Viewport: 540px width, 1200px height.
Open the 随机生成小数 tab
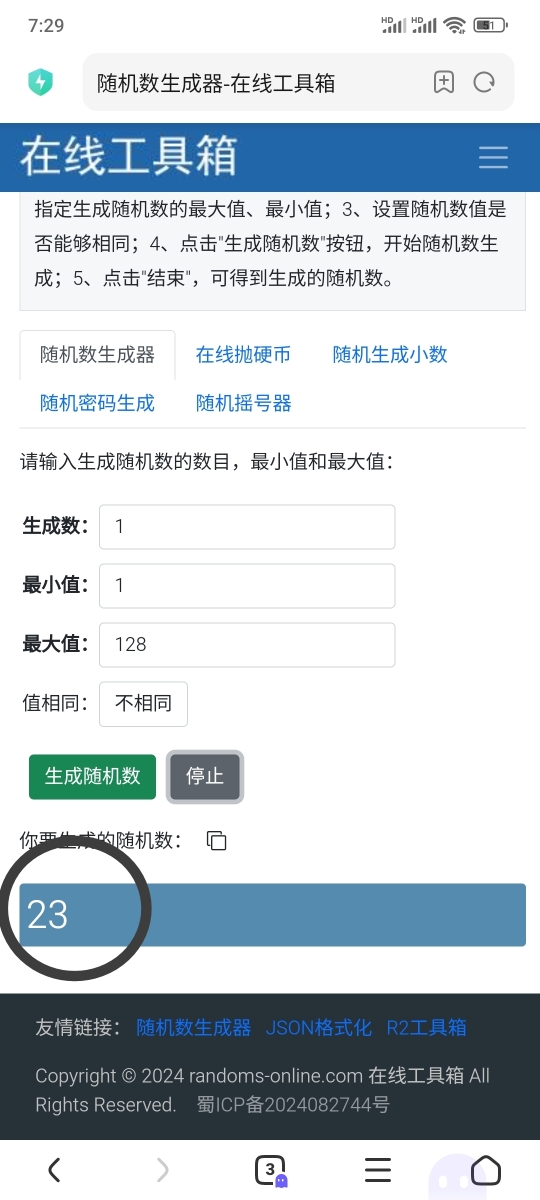pos(390,355)
